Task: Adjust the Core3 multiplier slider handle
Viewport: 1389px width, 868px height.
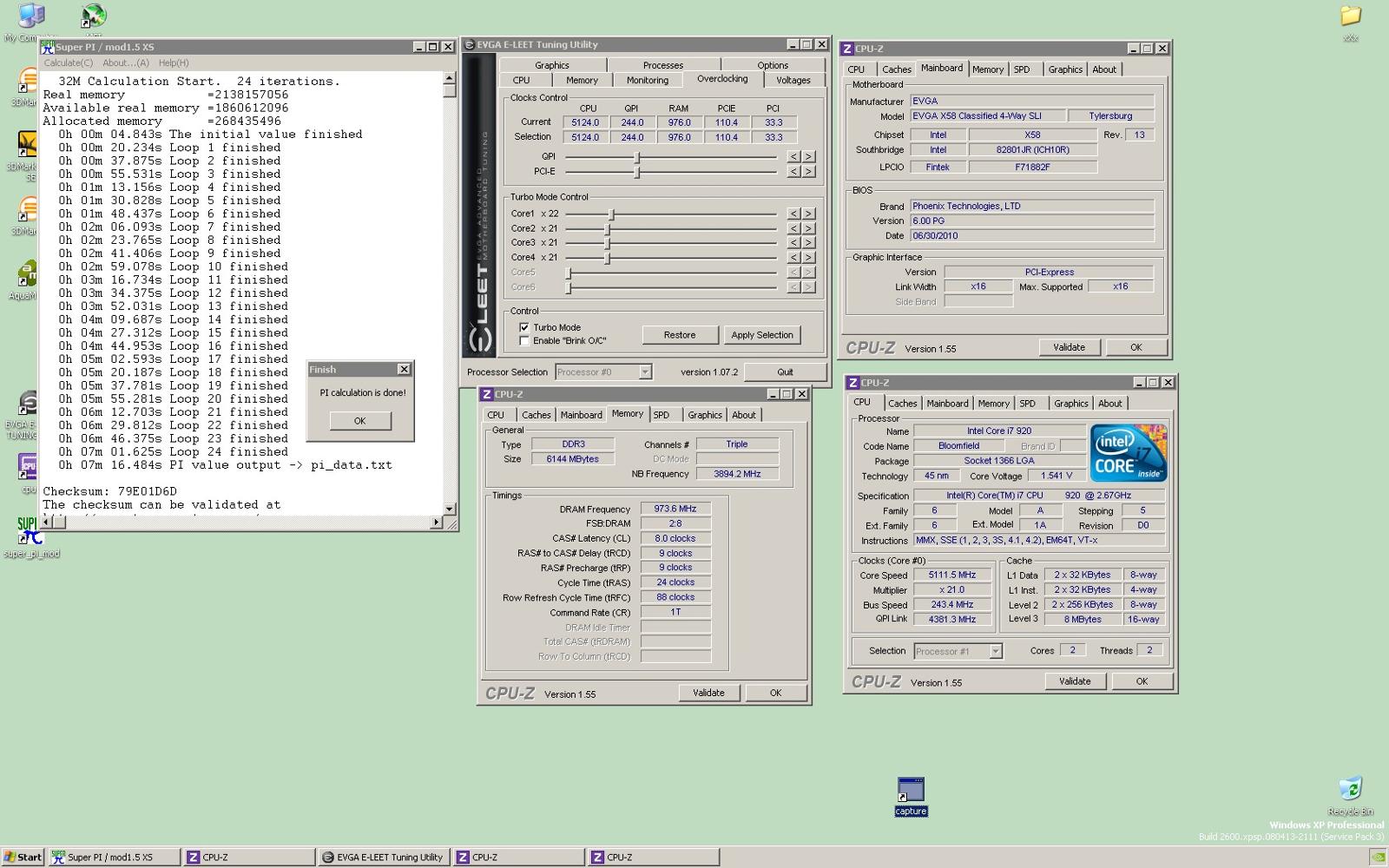Action: click(x=608, y=243)
